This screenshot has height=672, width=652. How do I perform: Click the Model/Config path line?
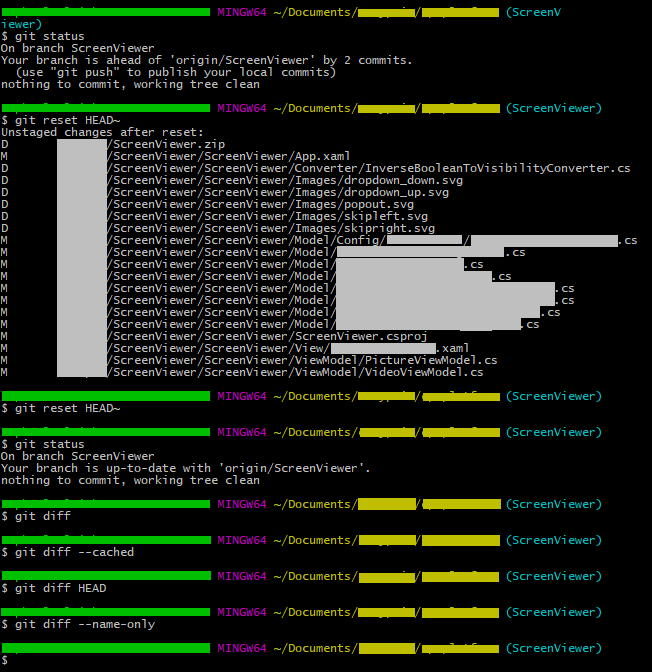pos(319,240)
